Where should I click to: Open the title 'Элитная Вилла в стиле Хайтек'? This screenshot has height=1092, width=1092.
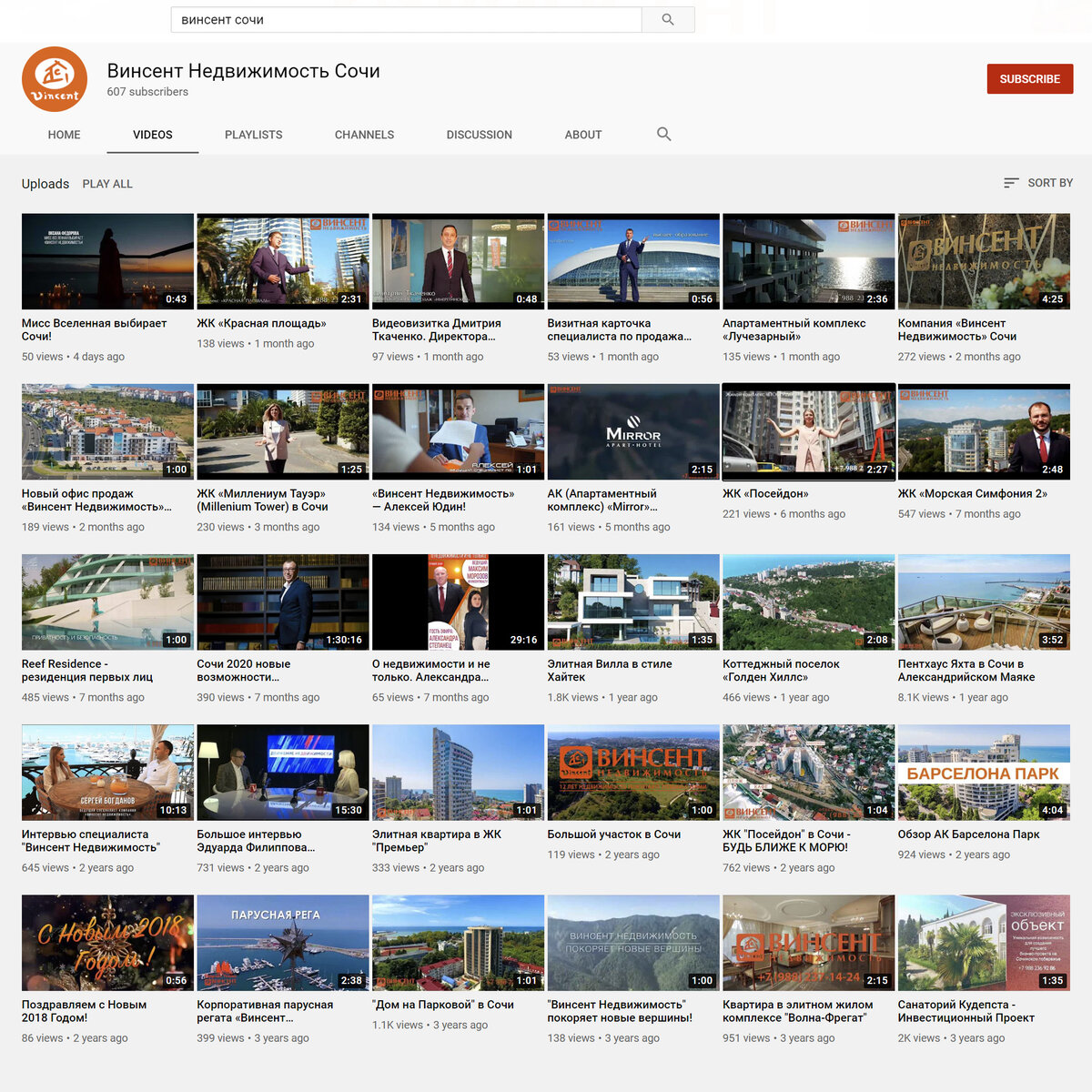click(610, 671)
